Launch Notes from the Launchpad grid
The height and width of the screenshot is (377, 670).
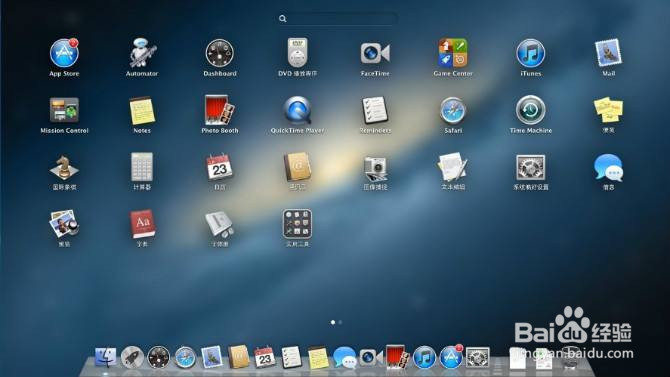click(x=142, y=110)
